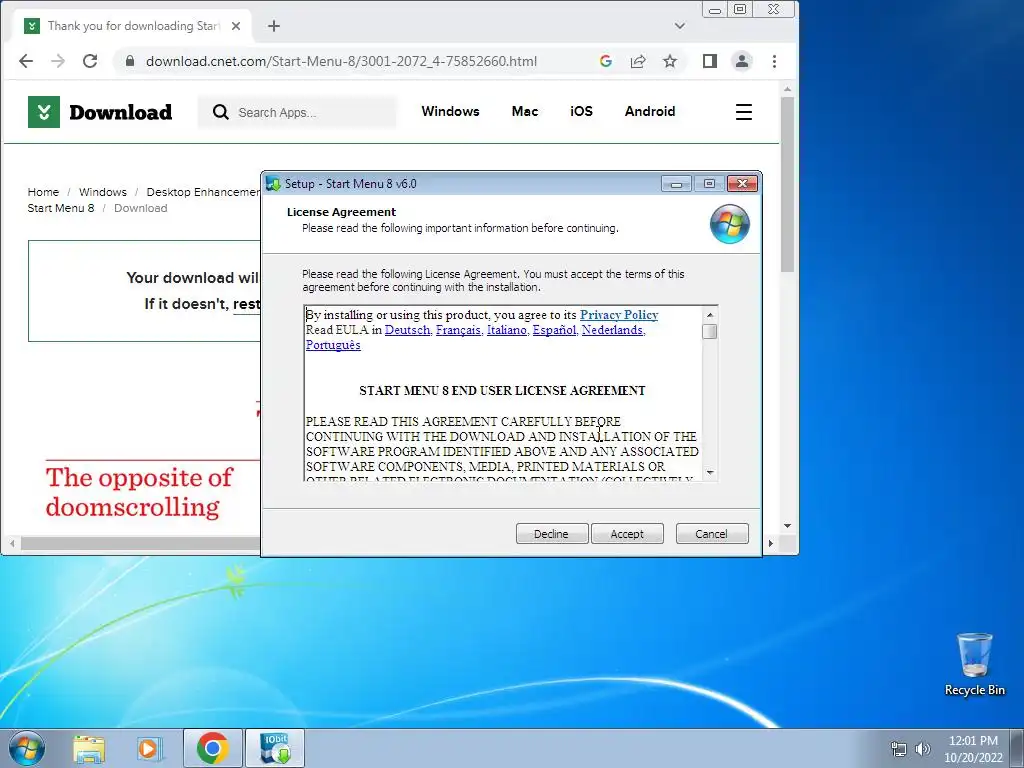Open Desktop Enhancements breadcrumb
Image resolution: width=1024 pixels, height=768 pixels.
pyautogui.click(x=203, y=192)
